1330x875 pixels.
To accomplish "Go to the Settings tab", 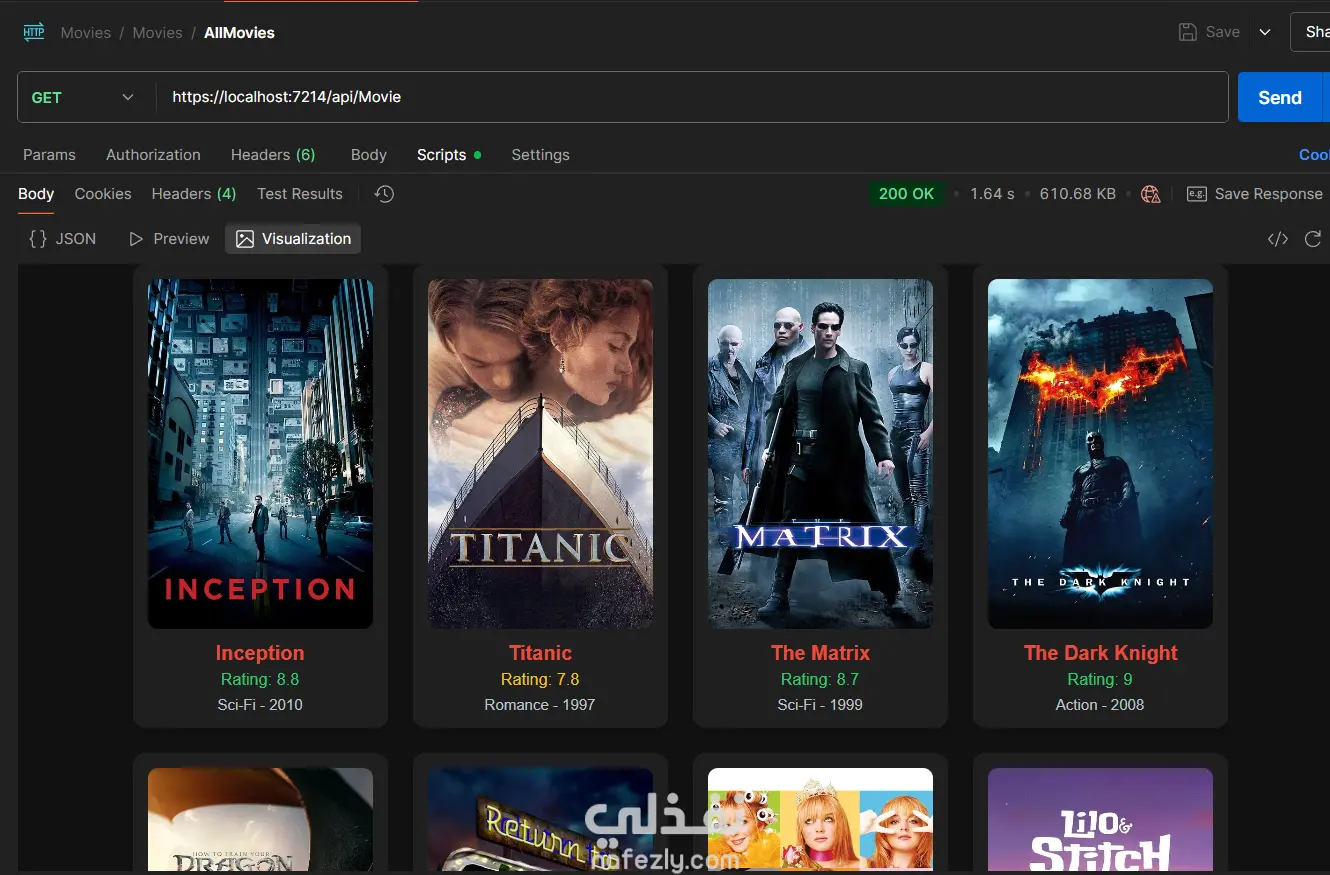I will point(540,155).
